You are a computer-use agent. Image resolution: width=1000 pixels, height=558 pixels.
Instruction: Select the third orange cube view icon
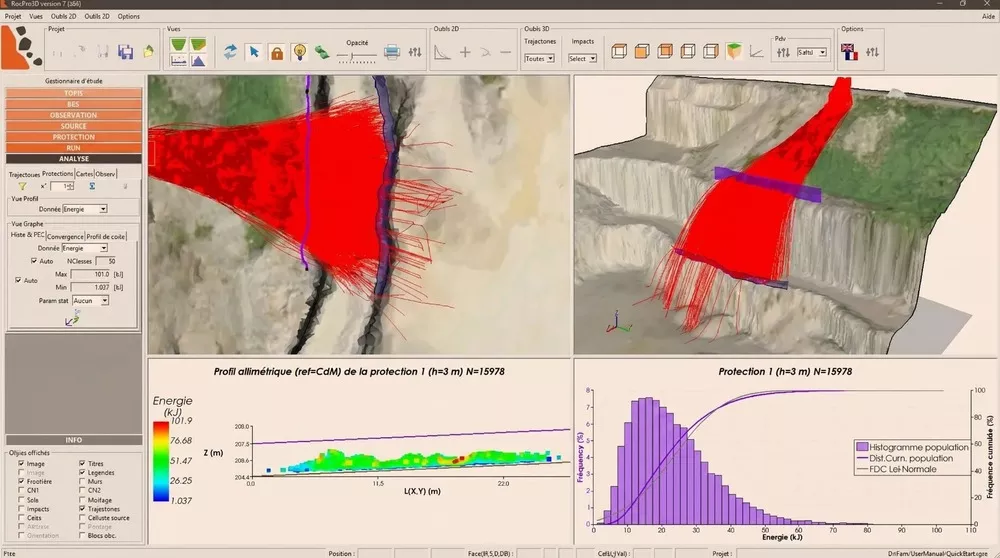pos(665,52)
